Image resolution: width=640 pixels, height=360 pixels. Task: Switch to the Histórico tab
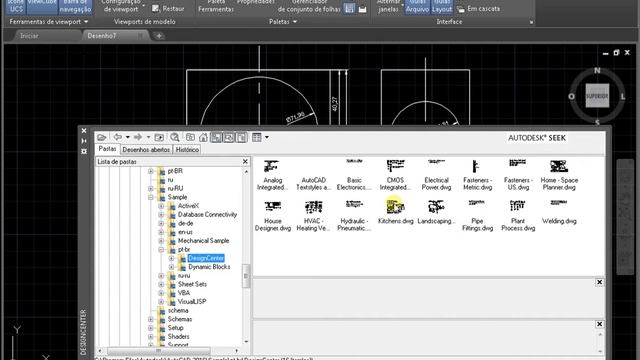(187, 150)
